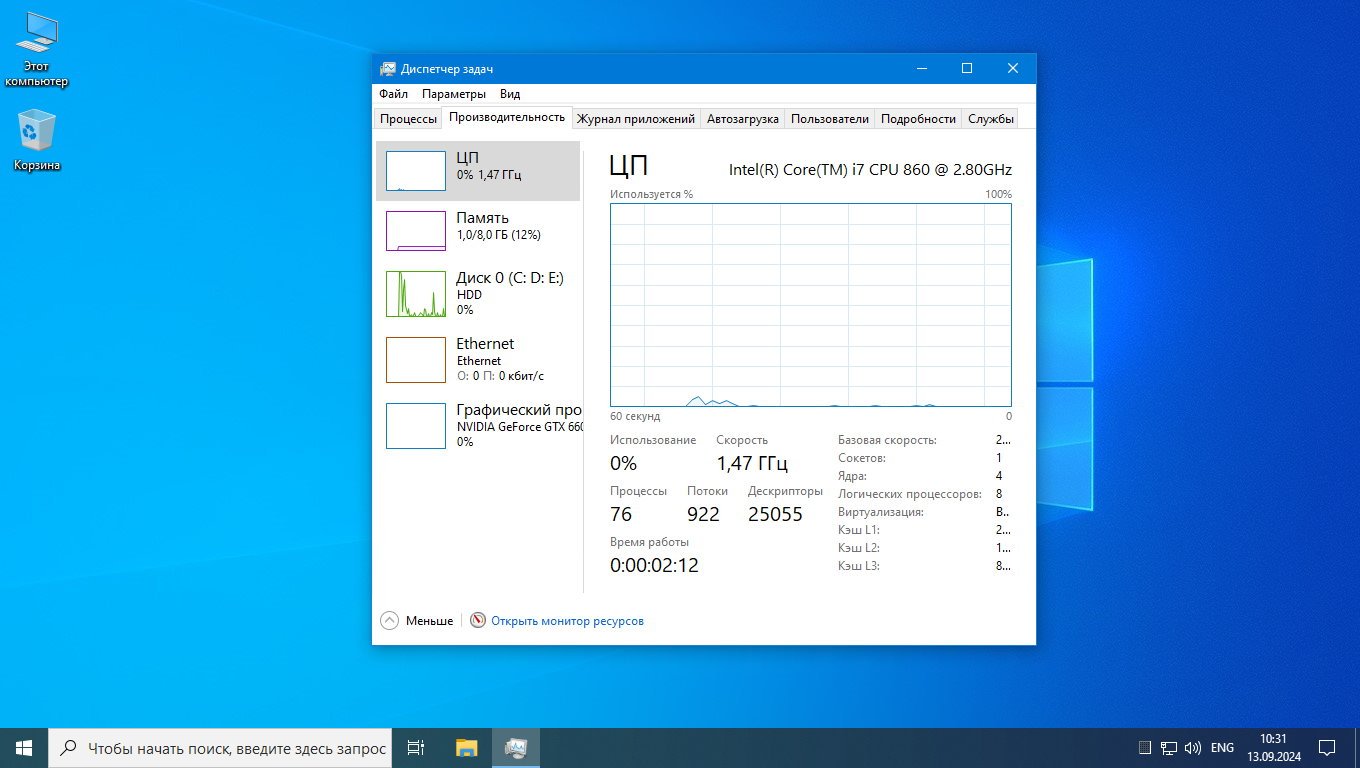Click Открыть монитор ресурсов link
Image resolution: width=1360 pixels, height=768 pixels.
pyautogui.click(x=567, y=621)
